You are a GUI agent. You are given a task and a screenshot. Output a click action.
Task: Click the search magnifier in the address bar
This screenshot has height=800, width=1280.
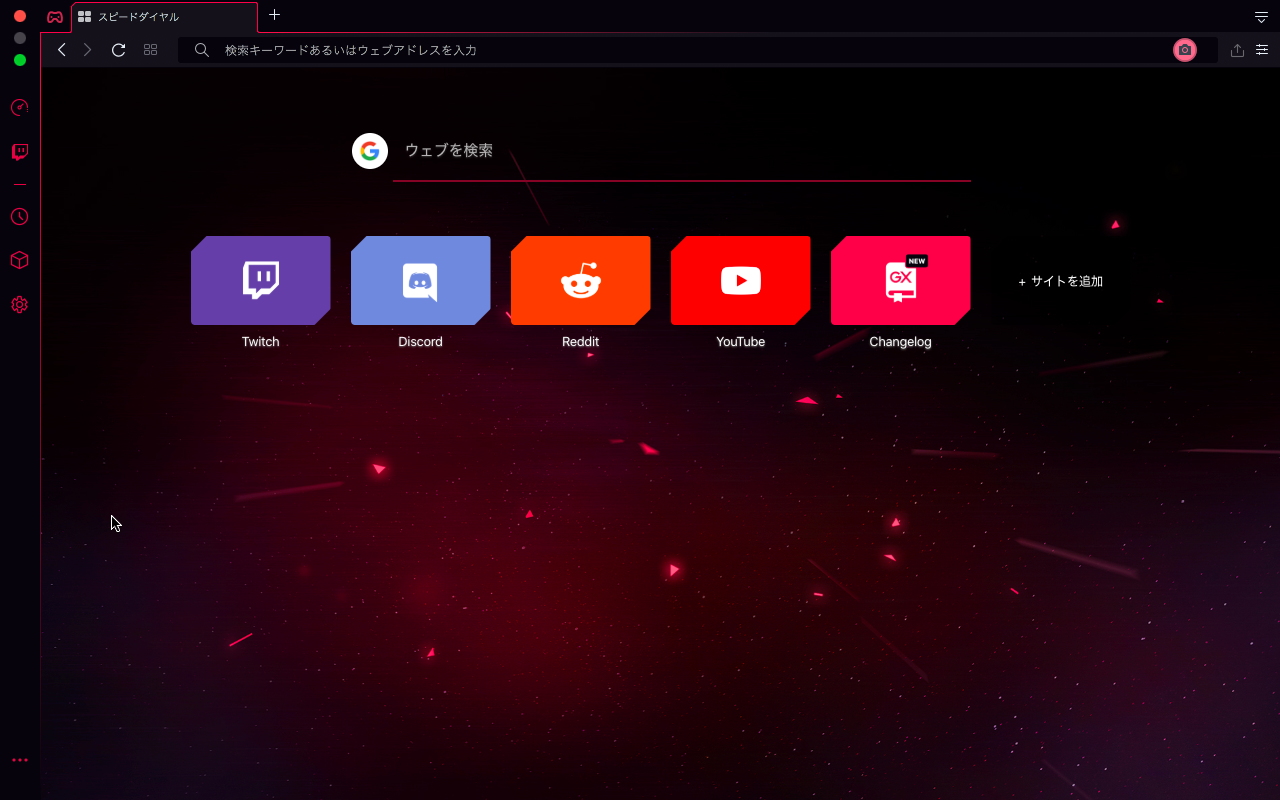[202, 50]
